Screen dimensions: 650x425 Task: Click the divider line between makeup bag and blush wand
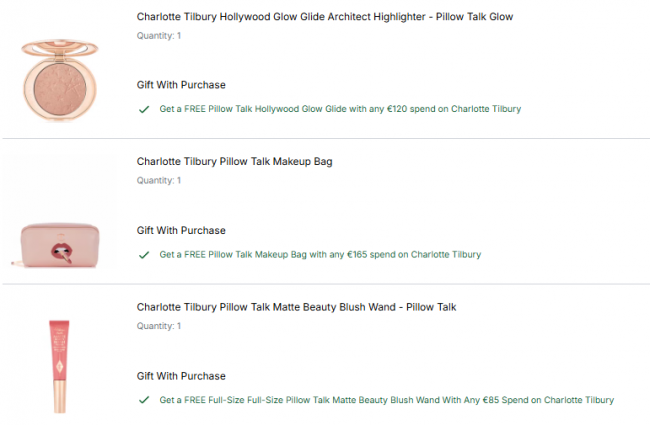pyautogui.click(x=325, y=285)
